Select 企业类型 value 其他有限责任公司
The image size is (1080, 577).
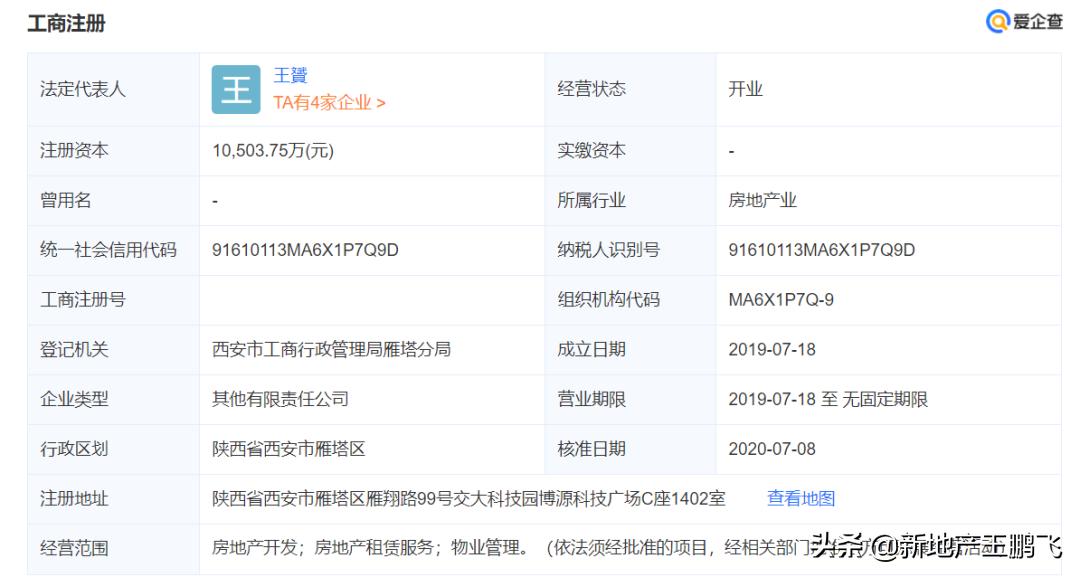[x=280, y=399]
